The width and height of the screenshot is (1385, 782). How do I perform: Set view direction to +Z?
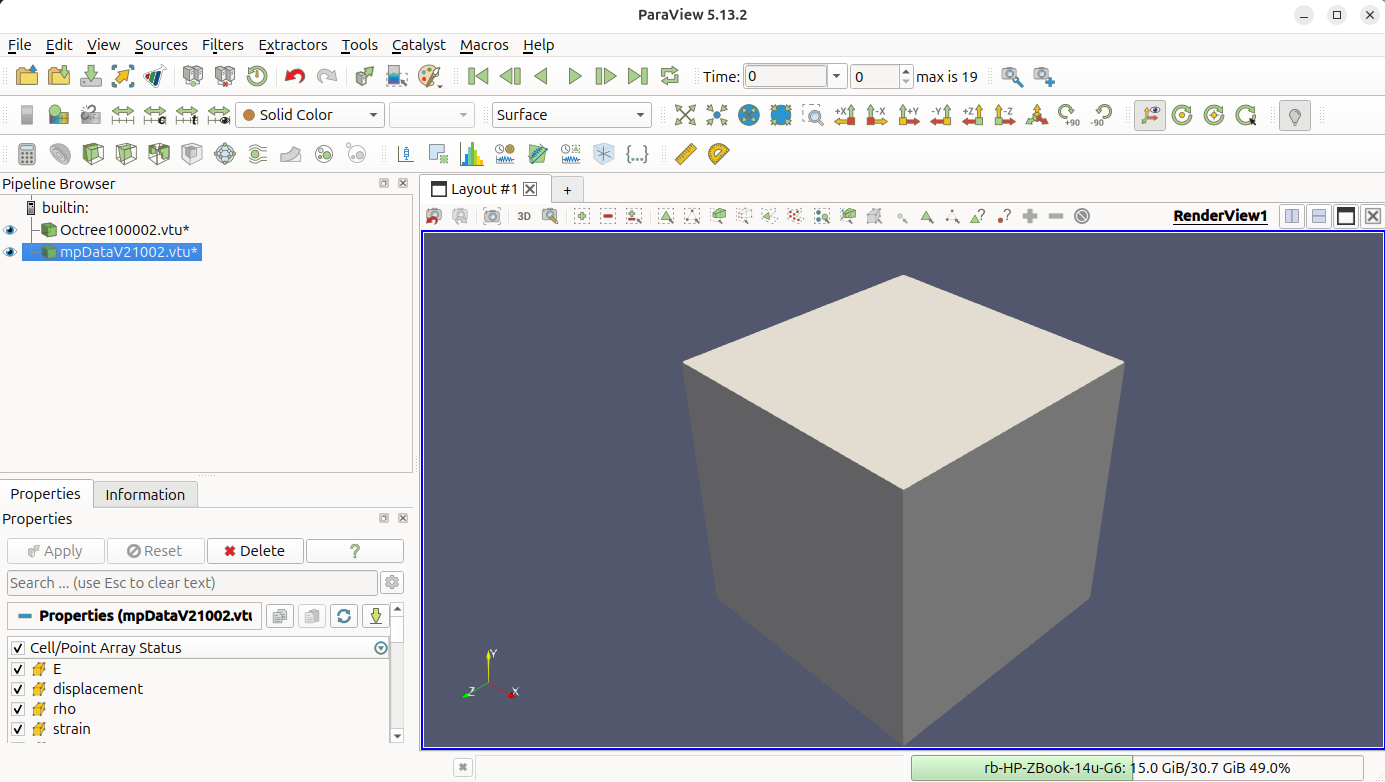pos(973,115)
